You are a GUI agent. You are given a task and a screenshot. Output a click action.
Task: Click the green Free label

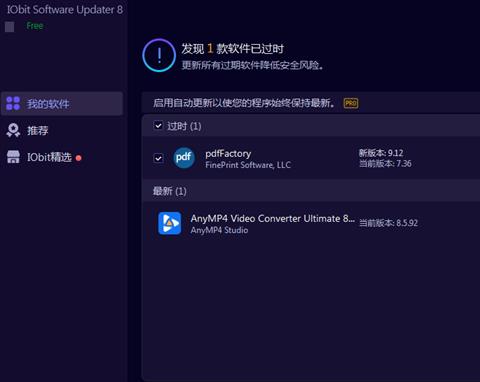click(x=35, y=26)
